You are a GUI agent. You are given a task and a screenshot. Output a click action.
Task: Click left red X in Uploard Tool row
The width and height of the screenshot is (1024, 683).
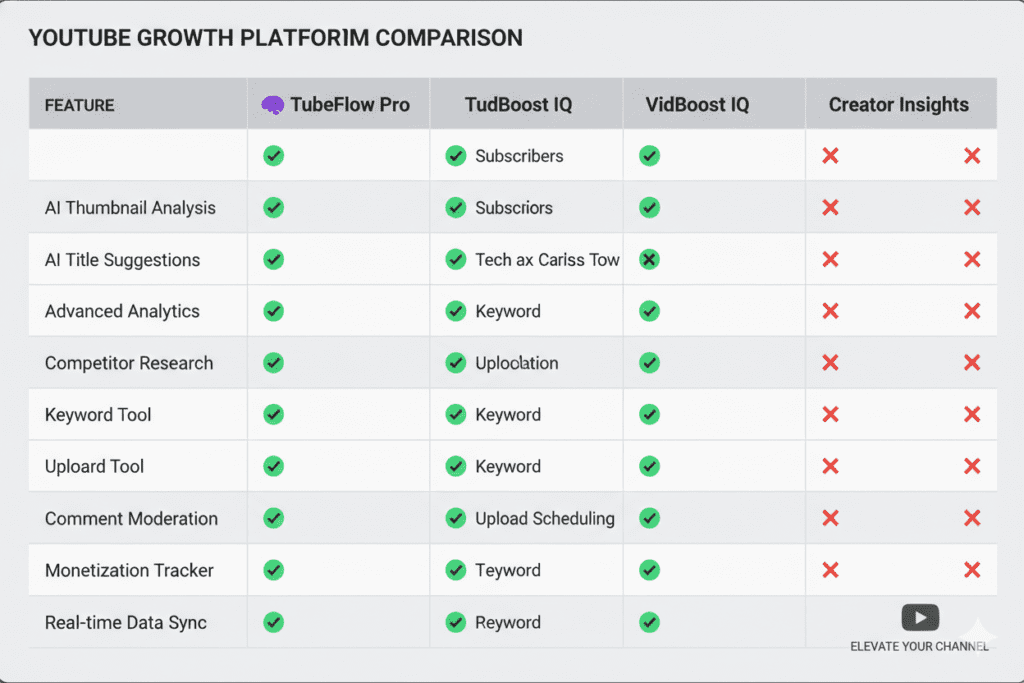pyautogui.click(x=830, y=466)
